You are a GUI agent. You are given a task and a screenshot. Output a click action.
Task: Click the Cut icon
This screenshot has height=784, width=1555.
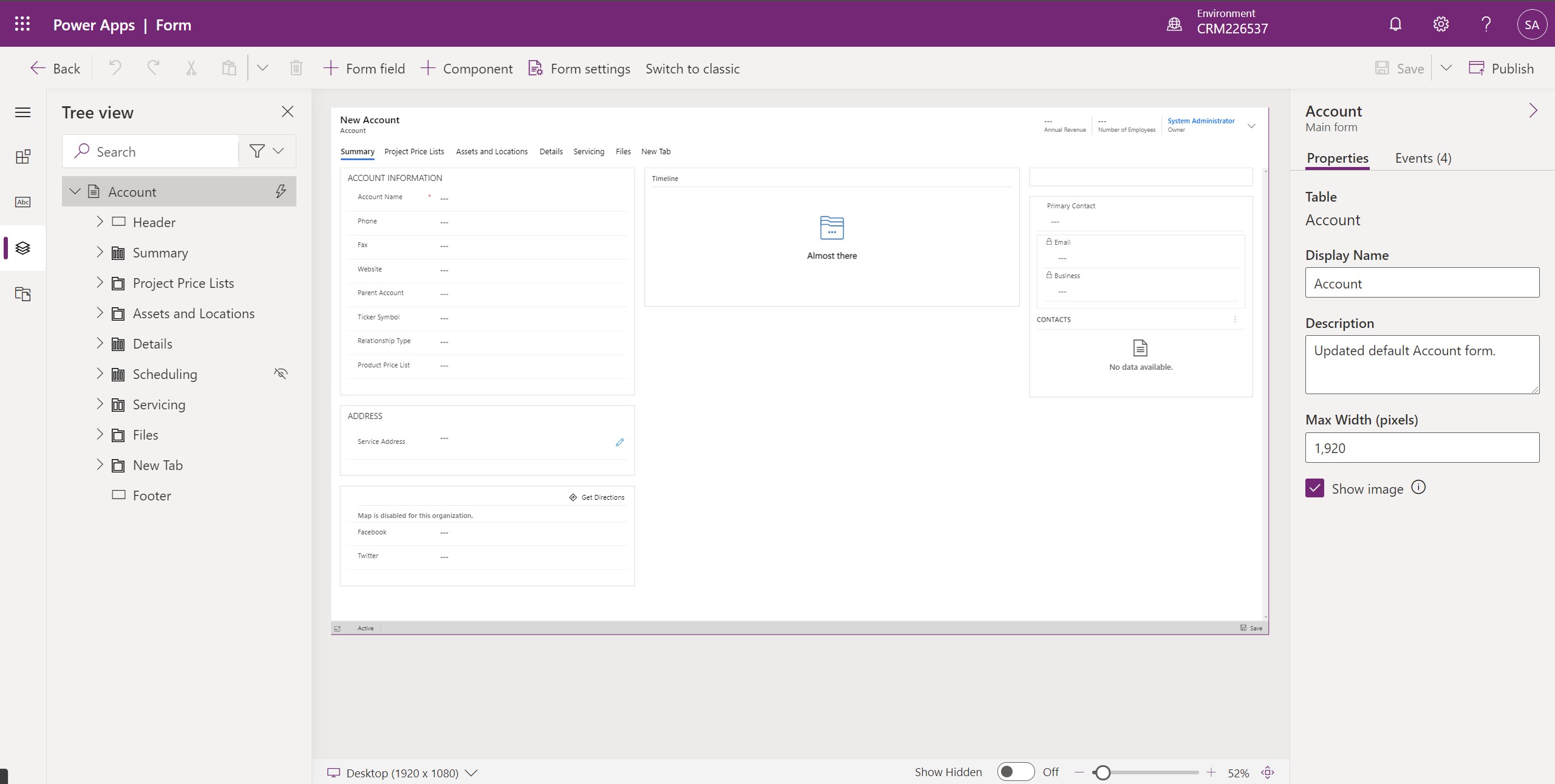[x=191, y=68]
